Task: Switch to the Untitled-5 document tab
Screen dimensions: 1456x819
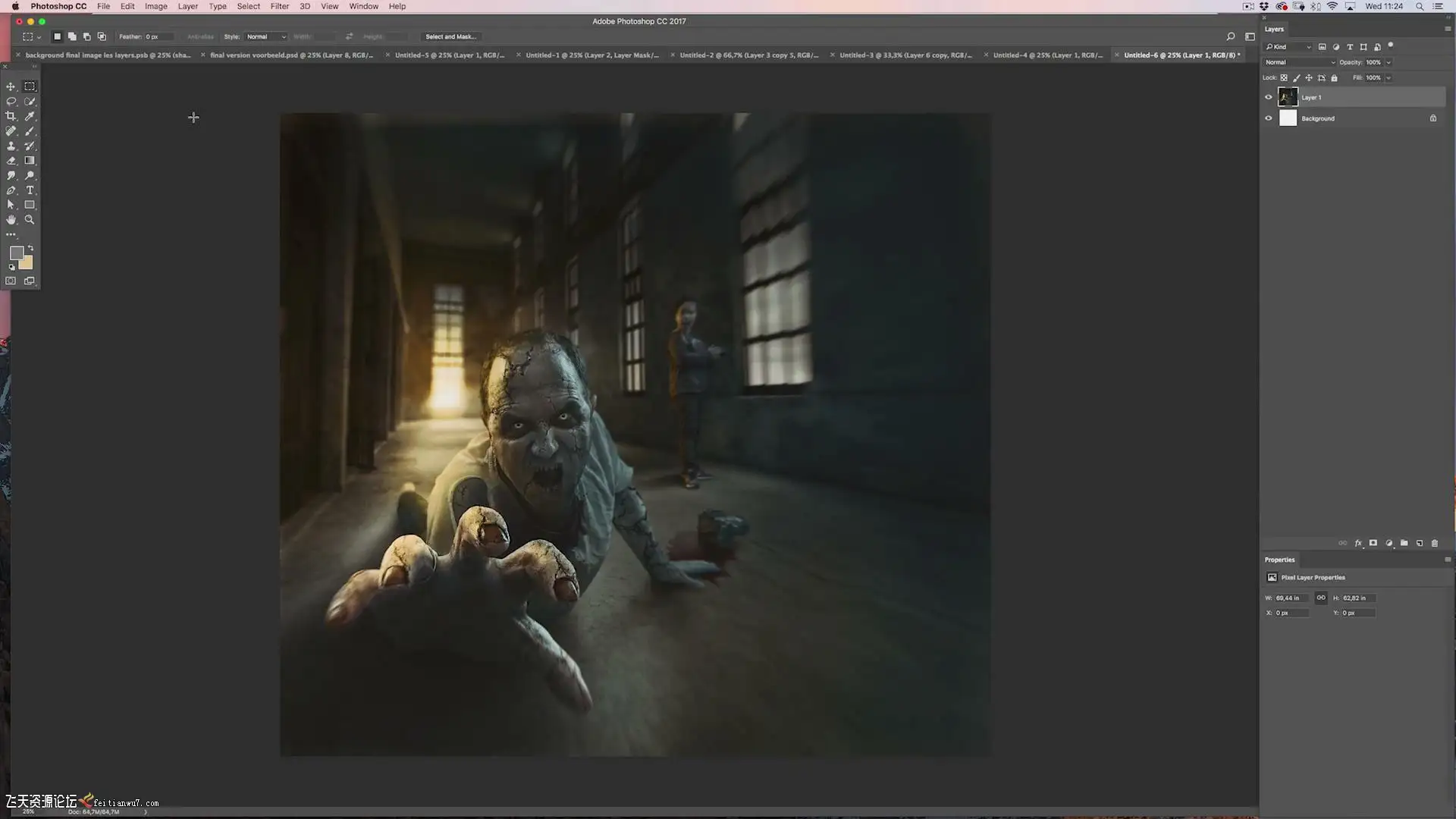Action: click(449, 55)
